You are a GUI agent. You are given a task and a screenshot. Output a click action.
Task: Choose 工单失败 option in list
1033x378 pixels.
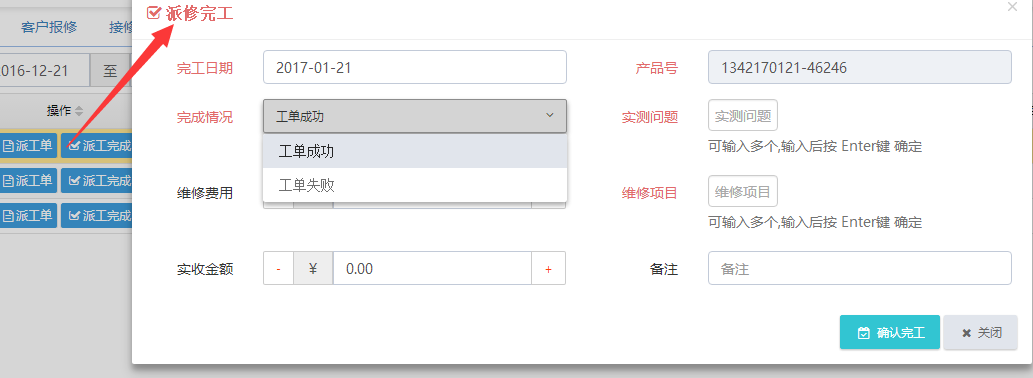415,185
